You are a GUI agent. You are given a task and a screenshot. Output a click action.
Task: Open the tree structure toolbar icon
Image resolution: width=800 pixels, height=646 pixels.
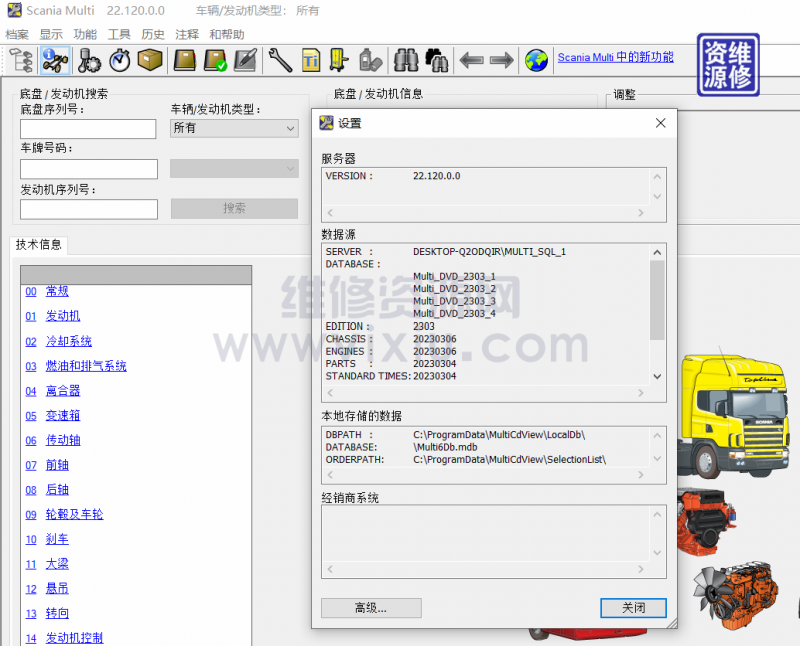(21, 60)
